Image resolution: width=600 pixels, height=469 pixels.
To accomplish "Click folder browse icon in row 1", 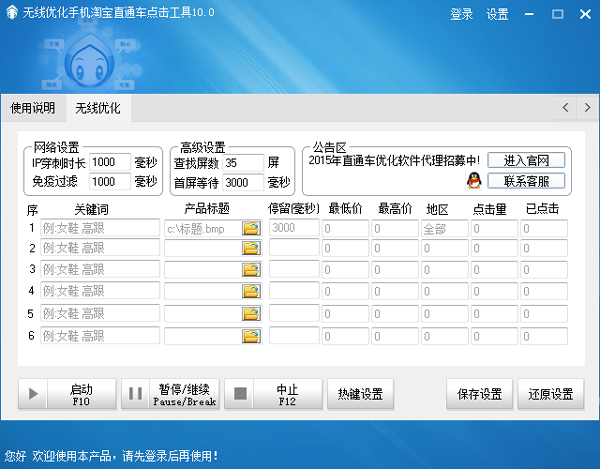I will pos(250,228).
